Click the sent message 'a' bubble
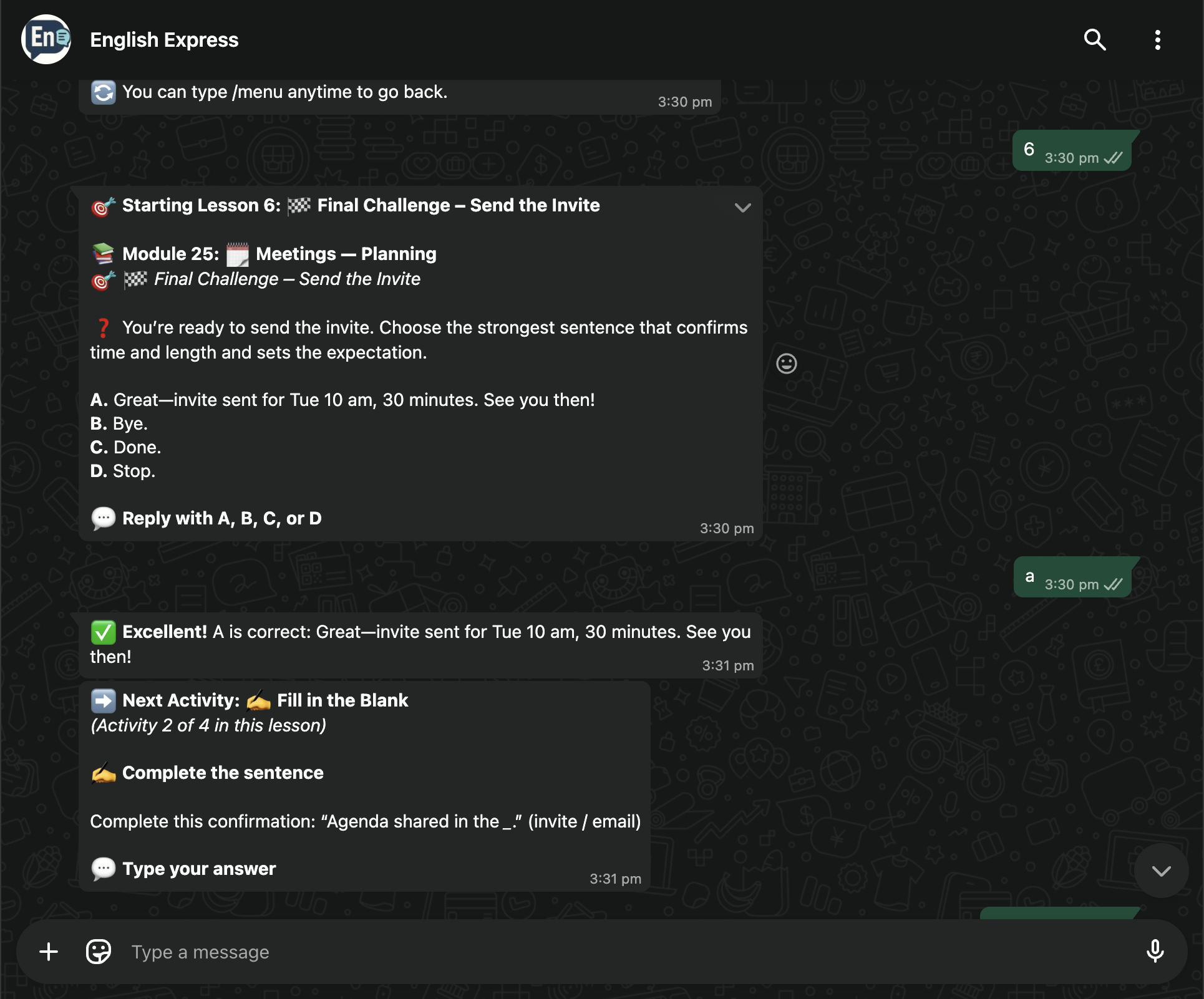This screenshot has height=999, width=1204. coord(1071,577)
